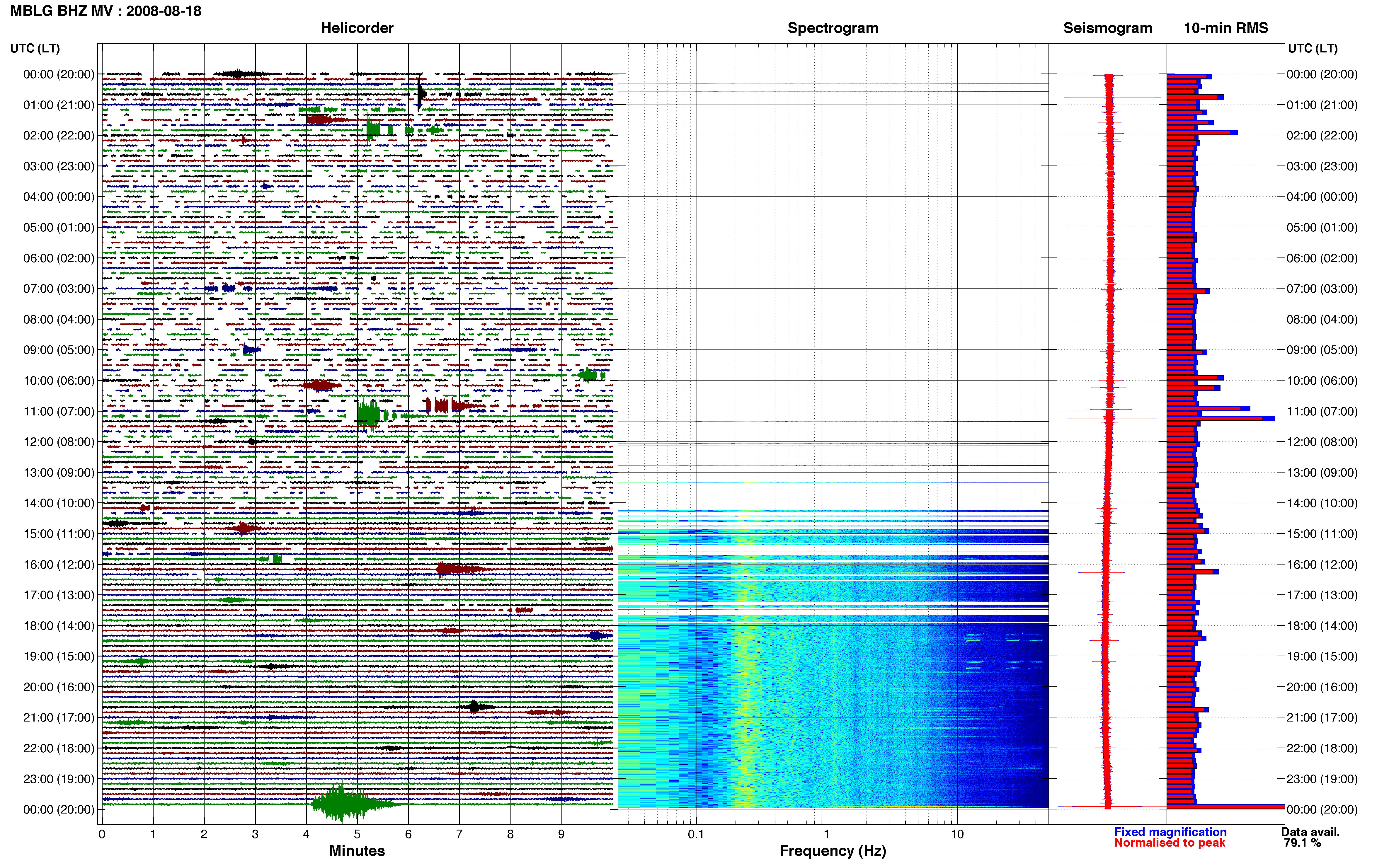Viewport: 1389px width, 868px height.
Task: Click the left '18:00 (14:00)' time label
Action: (59, 626)
